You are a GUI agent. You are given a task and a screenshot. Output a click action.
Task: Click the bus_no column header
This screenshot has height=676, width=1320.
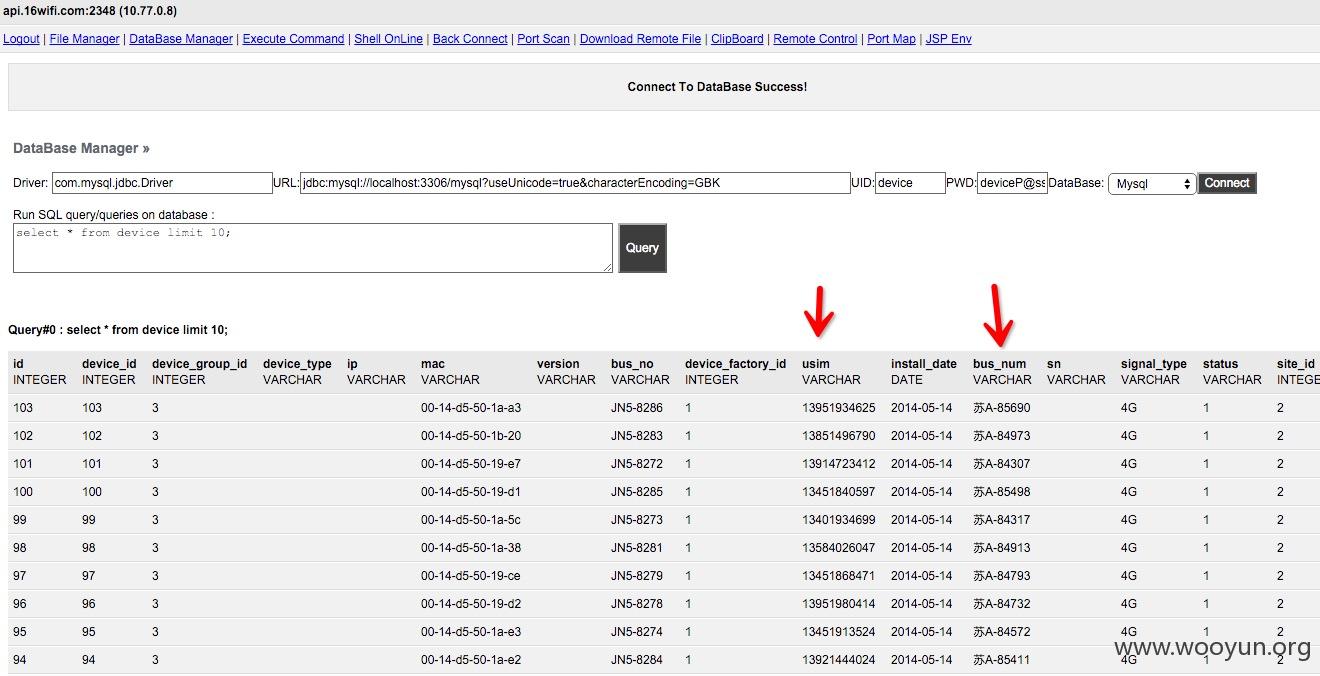point(632,364)
